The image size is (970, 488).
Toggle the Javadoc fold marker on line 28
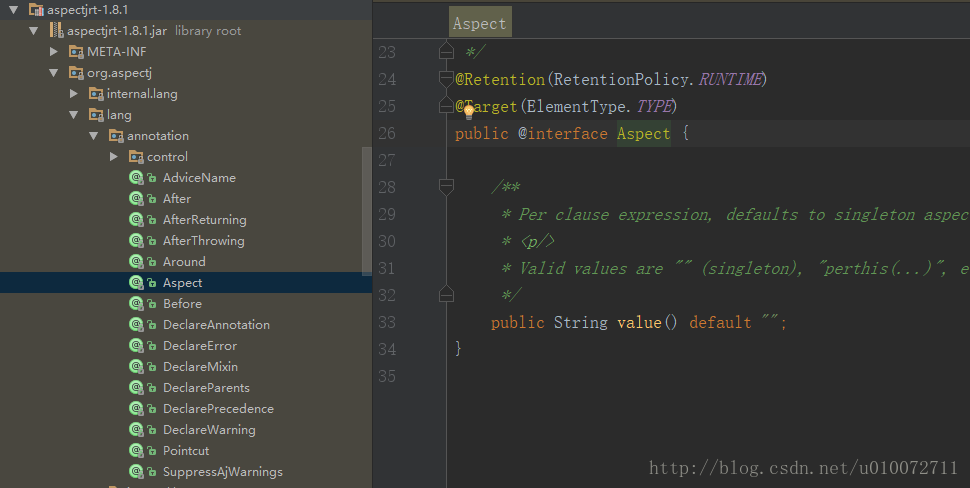point(446,186)
